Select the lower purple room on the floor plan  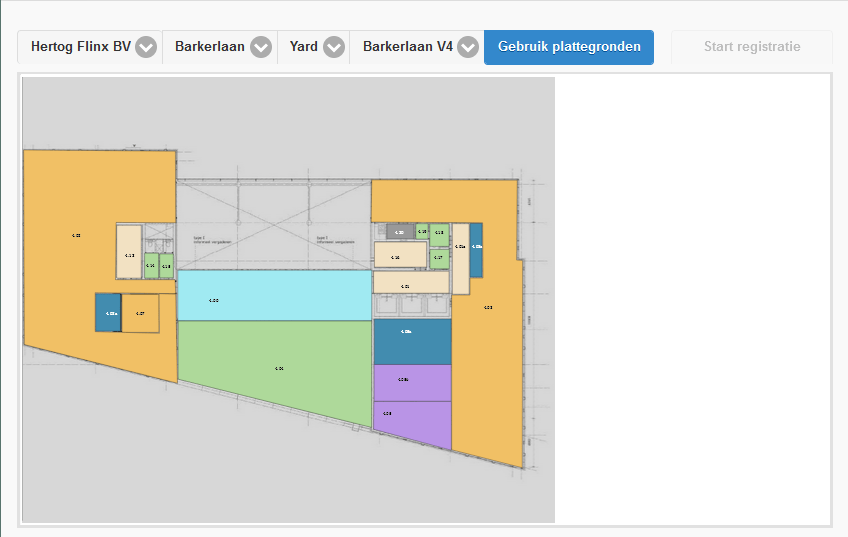412,416
